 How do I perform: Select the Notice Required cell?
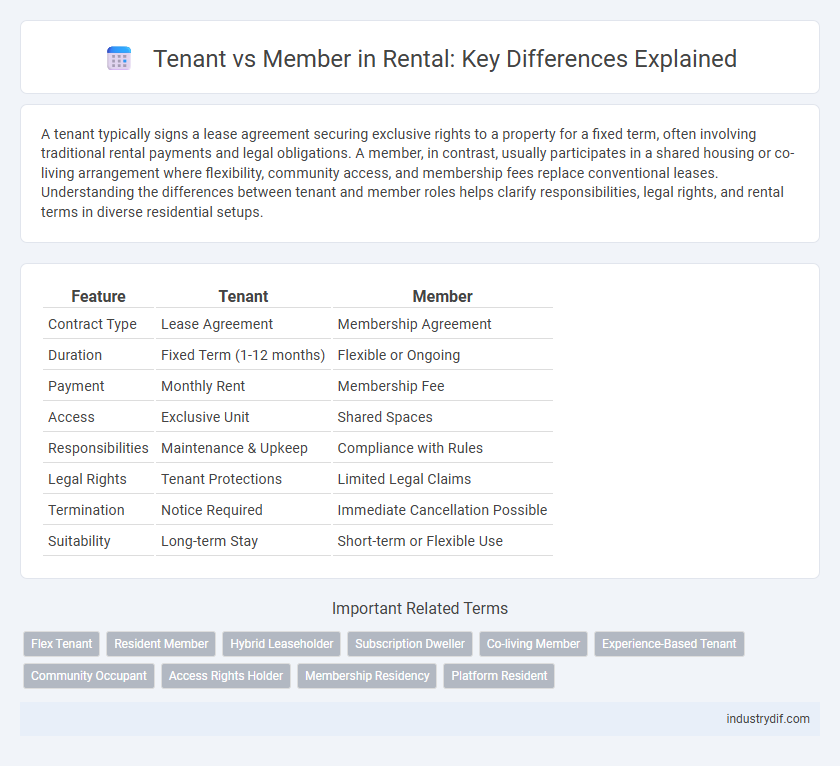pyautogui.click(x=212, y=510)
